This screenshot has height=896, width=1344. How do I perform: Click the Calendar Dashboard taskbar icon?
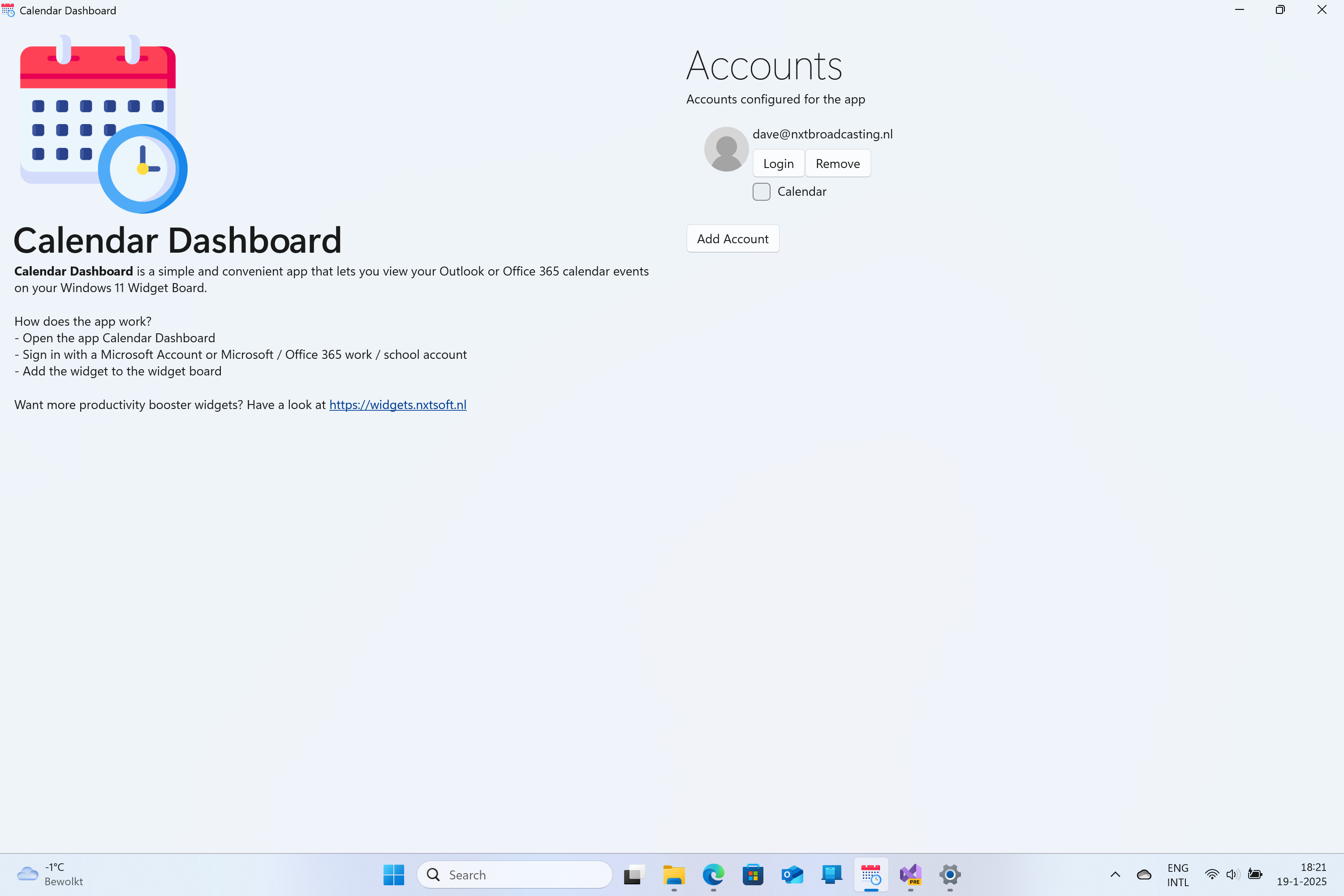pos(871,874)
